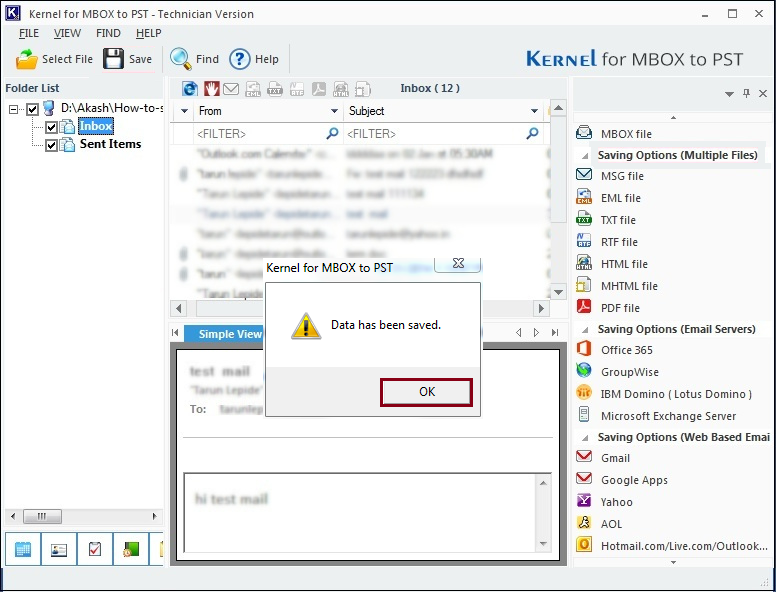Click the calendar icon in bottom-left bar
This screenshot has height=592, width=776.
(x=23, y=549)
